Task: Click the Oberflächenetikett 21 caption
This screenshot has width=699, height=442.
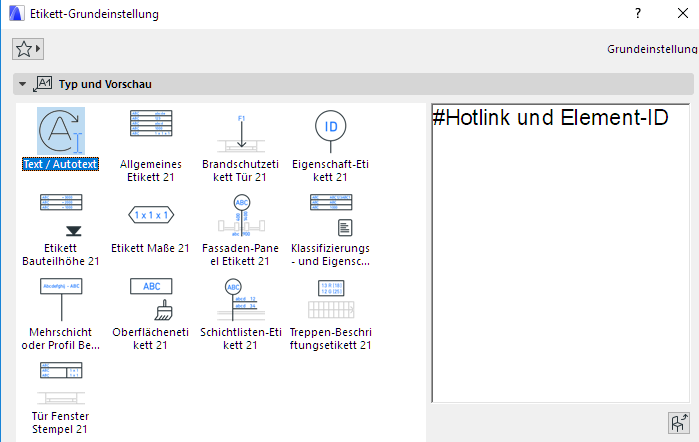Action: (151, 339)
